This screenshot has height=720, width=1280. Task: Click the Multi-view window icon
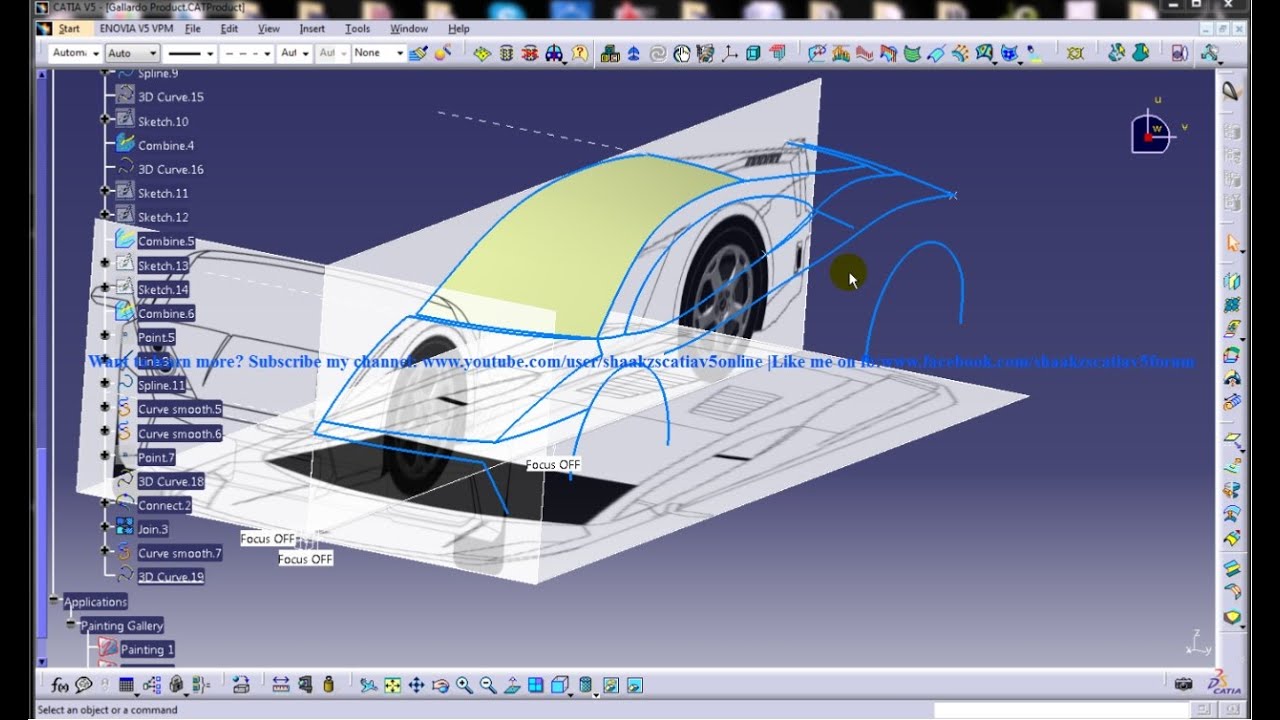536,685
